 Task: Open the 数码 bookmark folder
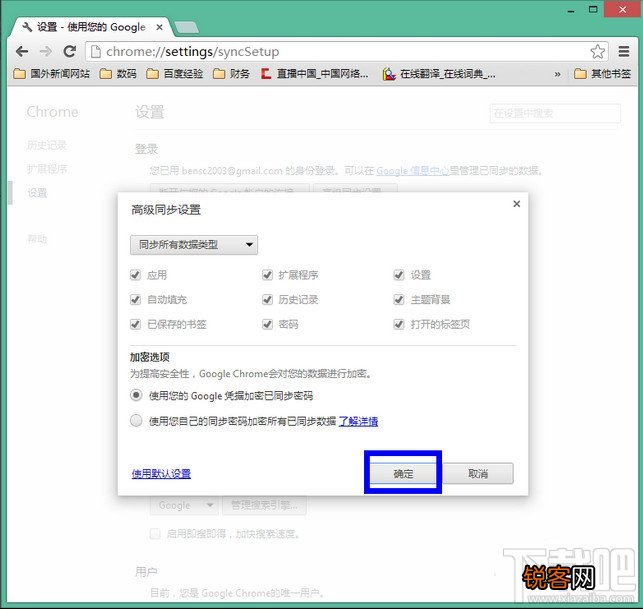pyautogui.click(x=118, y=74)
